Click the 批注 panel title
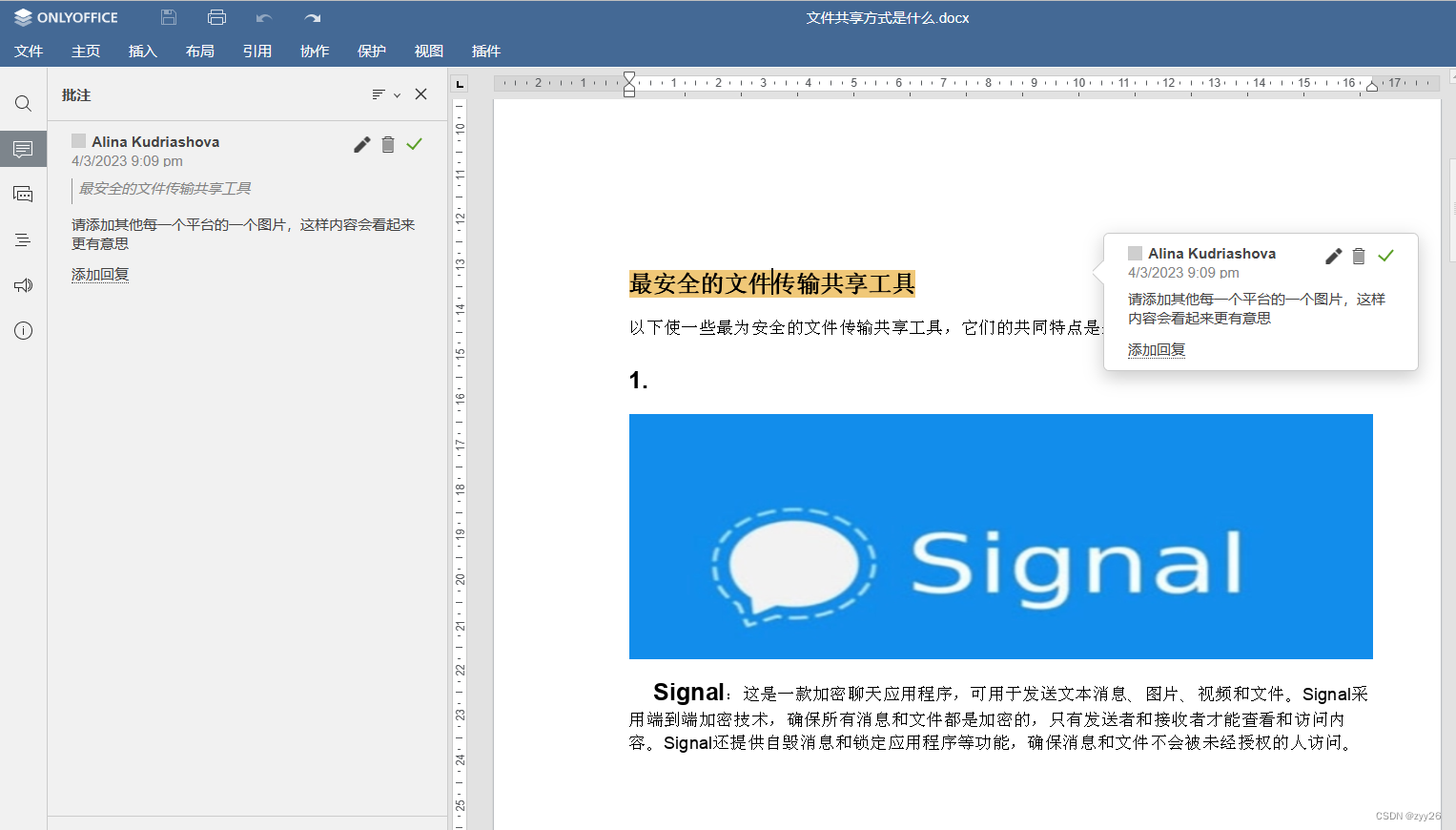This screenshot has width=1456, height=830. point(76,95)
